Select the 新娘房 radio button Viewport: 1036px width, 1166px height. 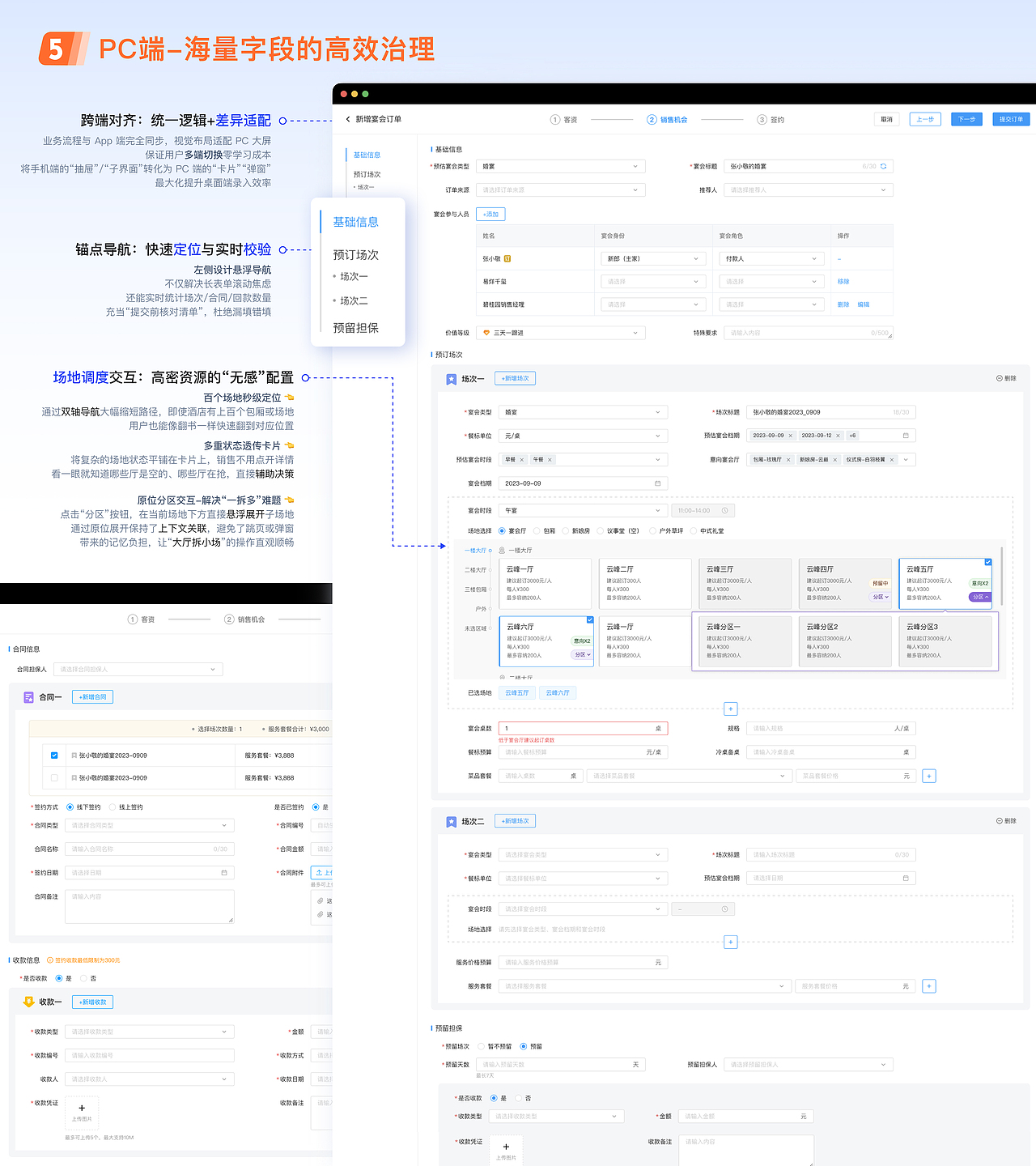pyautogui.click(x=565, y=531)
